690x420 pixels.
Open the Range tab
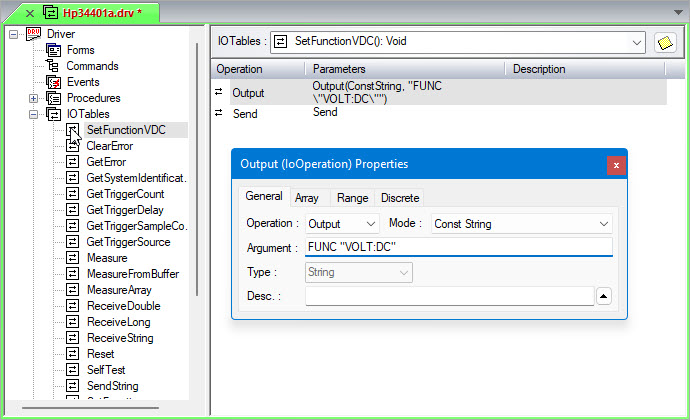(x=352, y=198)
